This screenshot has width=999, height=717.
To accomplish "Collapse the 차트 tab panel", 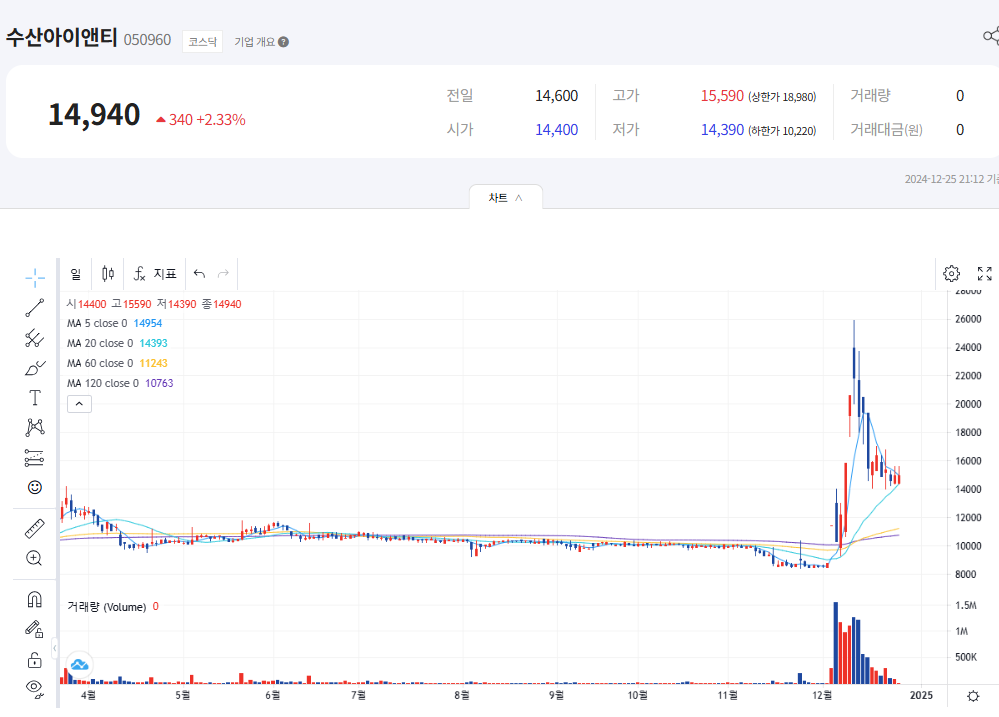I will tap(506, 198).
